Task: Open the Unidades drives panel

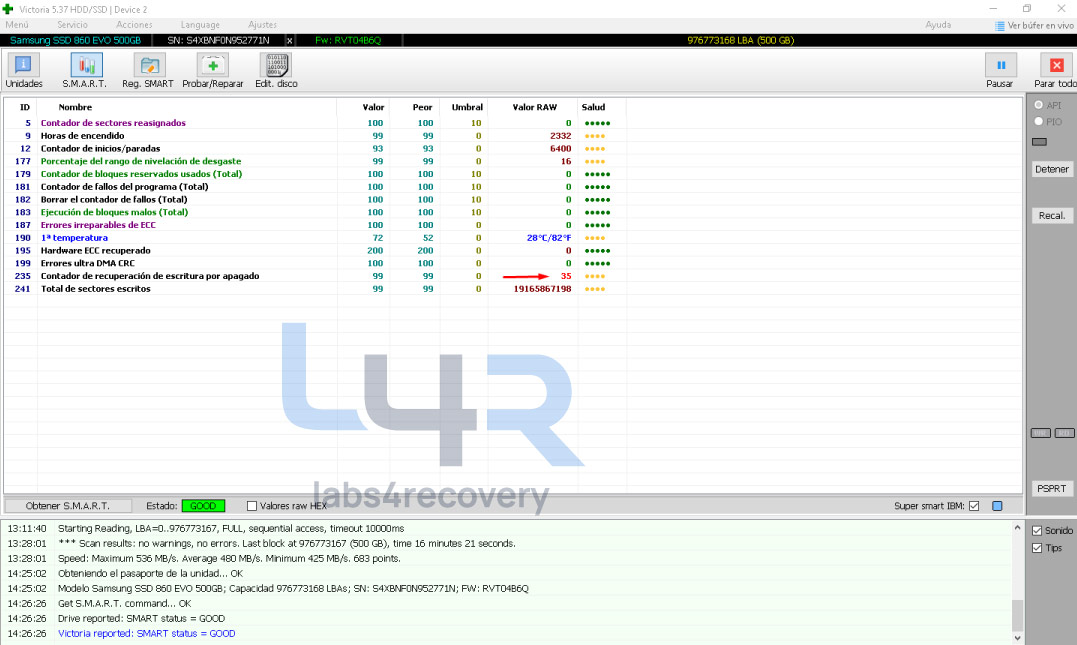Action: [23, 70]
